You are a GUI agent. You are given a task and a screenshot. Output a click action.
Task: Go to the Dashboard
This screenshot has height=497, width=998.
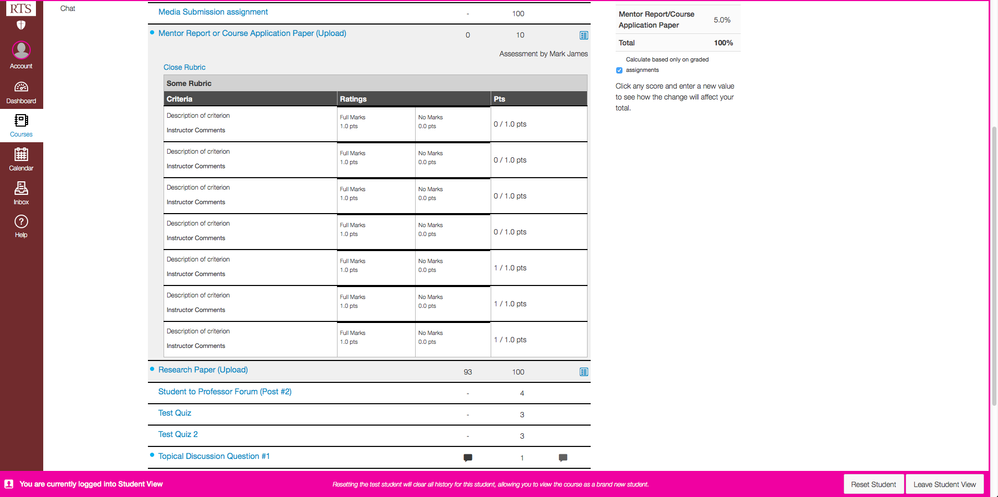click(x=21, y=91)
